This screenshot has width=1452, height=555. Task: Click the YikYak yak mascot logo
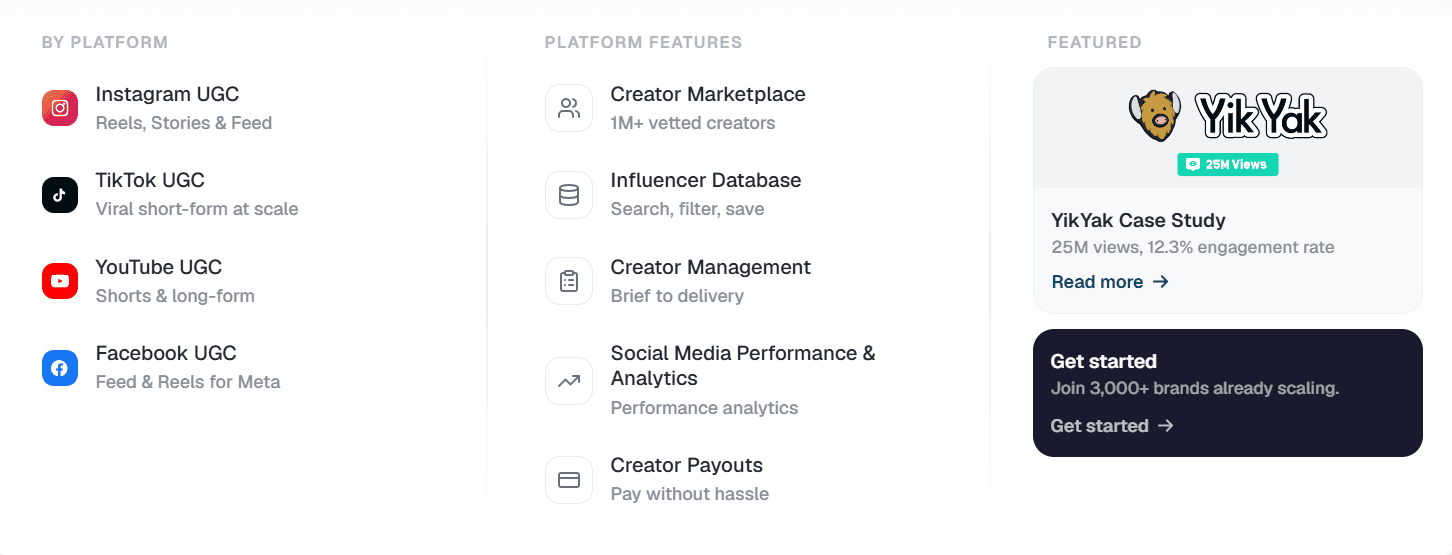click(x=1156, y=117)
